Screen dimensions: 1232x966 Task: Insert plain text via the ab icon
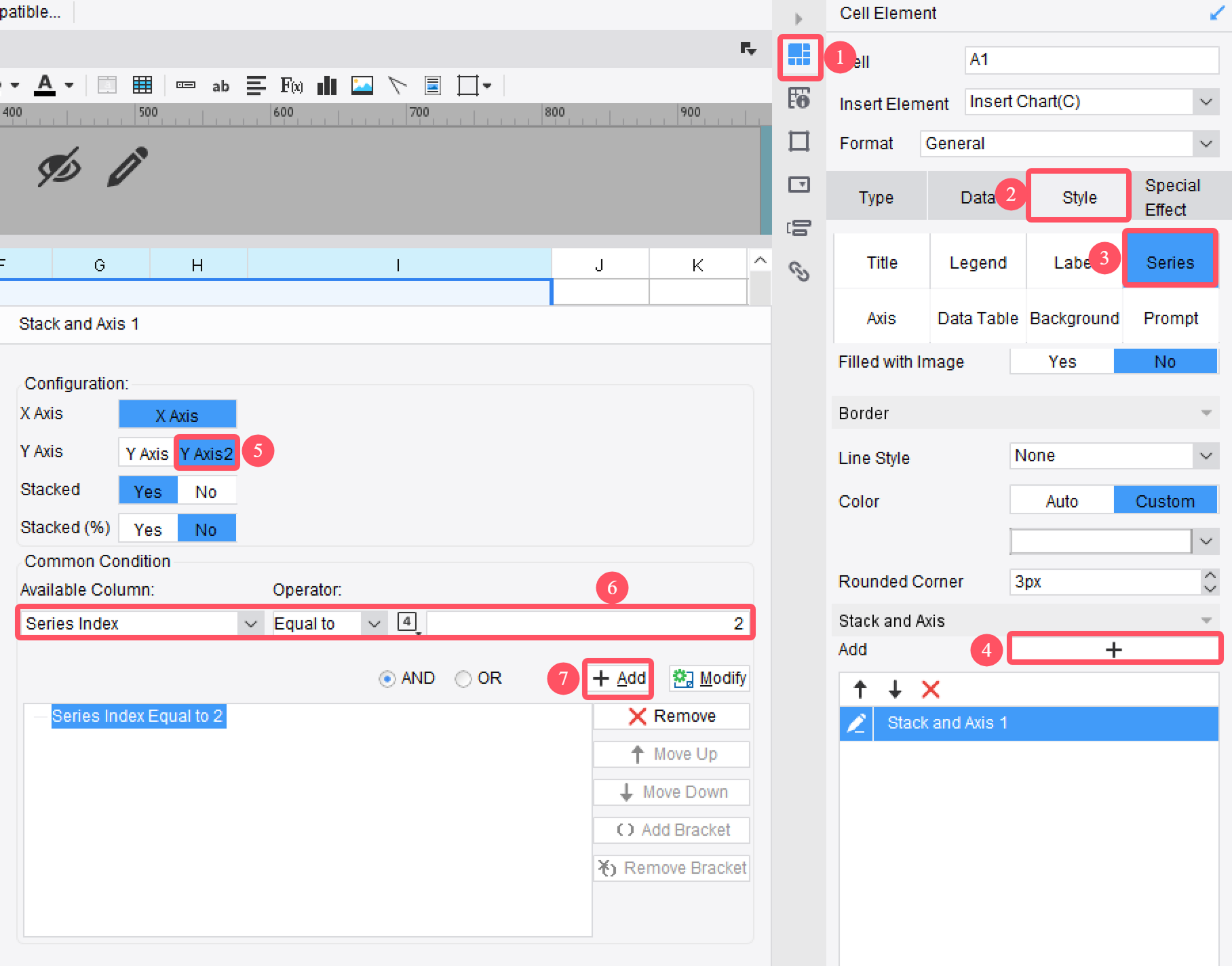point(220,86)
